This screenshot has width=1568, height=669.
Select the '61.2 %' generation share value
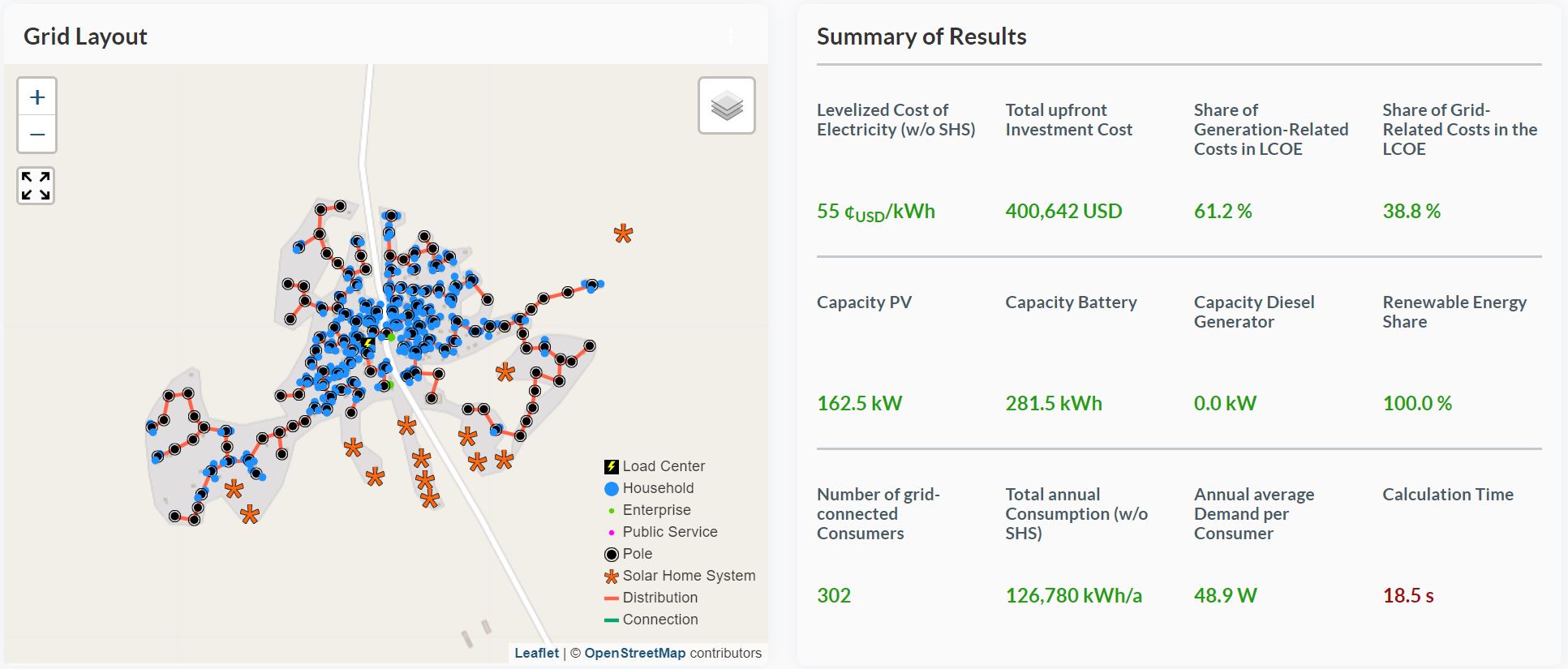[x=1222, y=211]
